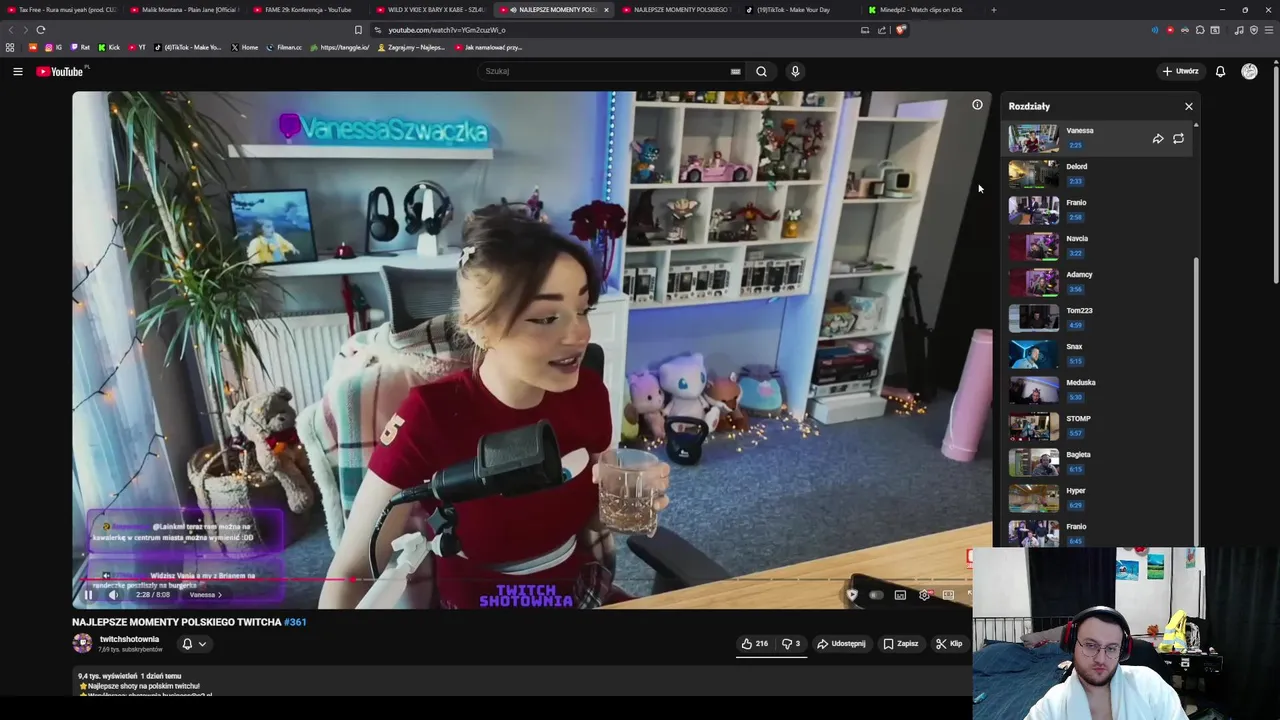Select the Tom223 chapter
The width and height of the screenshot is (1280, 720).
coord(1098,318)
